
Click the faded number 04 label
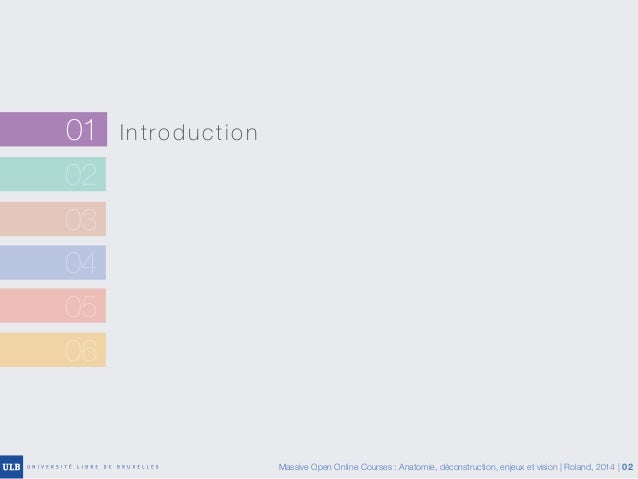pos(81,263)
